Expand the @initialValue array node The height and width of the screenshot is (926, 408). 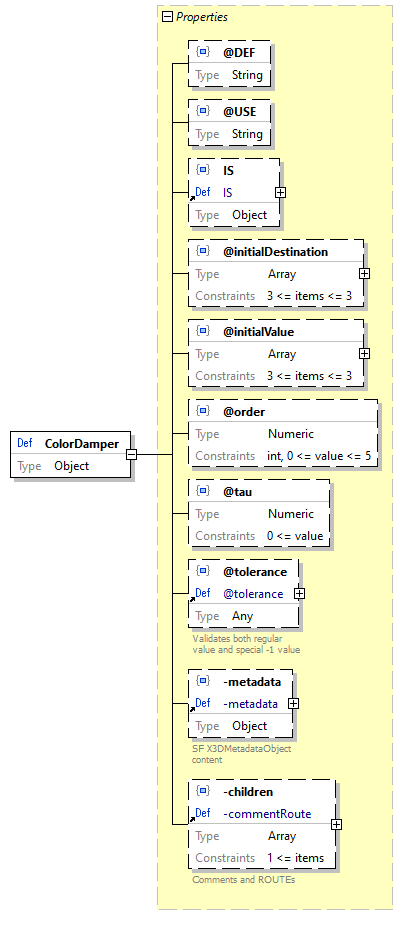click(364, 353)
